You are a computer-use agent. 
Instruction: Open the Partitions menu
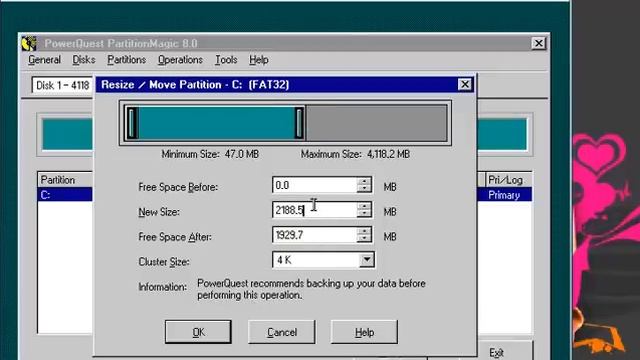[x=127, y=60]
